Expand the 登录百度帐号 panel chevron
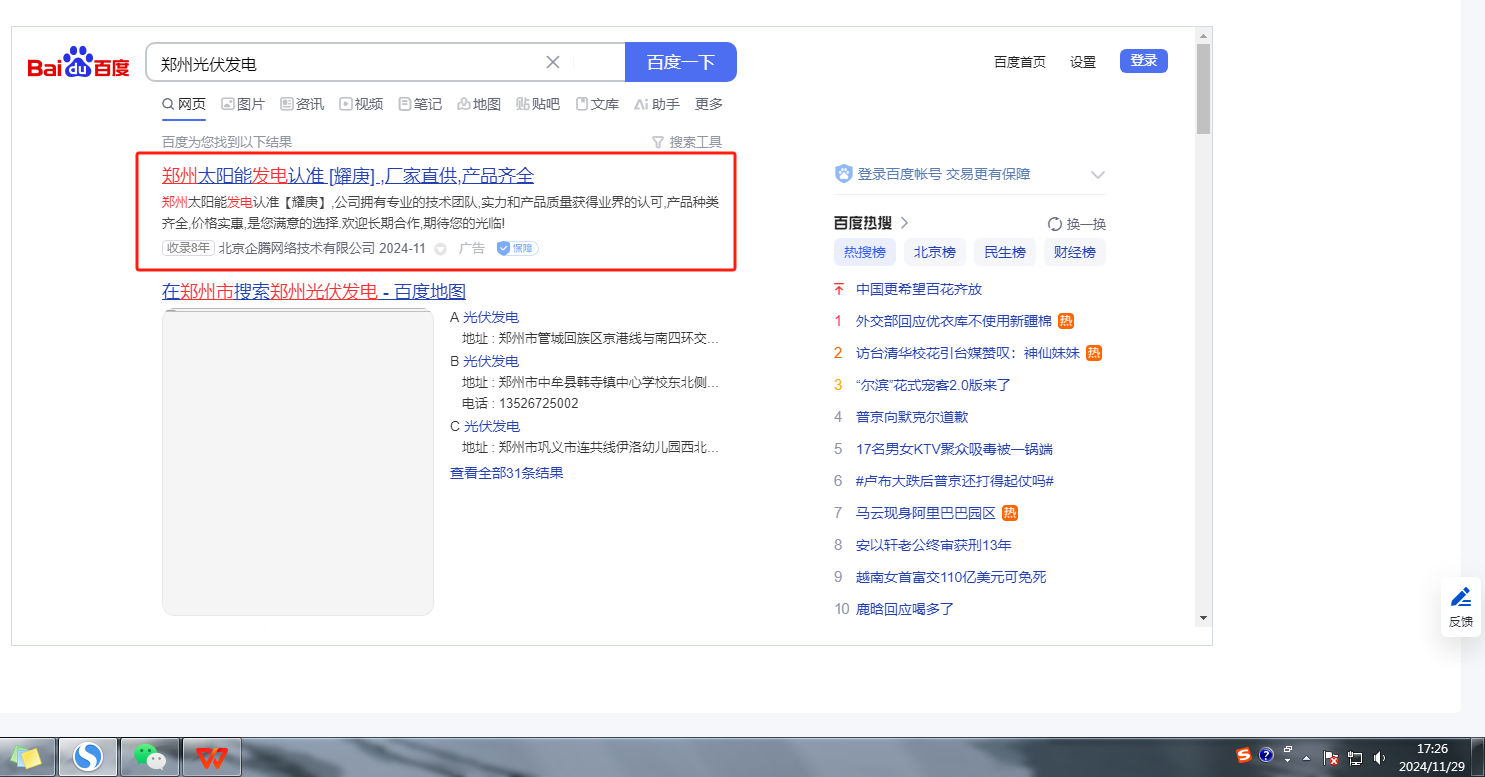The image size is (1485, 777). pyautogui.click(x=1097, y=175)
